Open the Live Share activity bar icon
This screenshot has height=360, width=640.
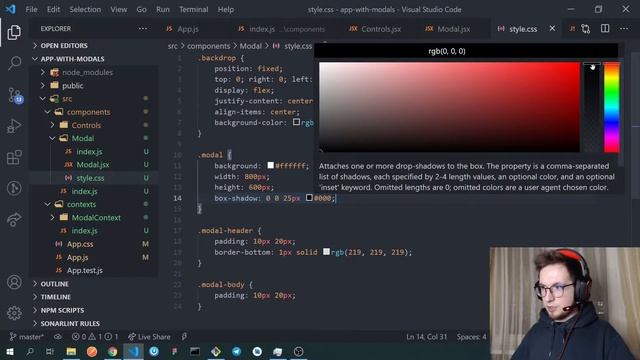tap(14, 219)
